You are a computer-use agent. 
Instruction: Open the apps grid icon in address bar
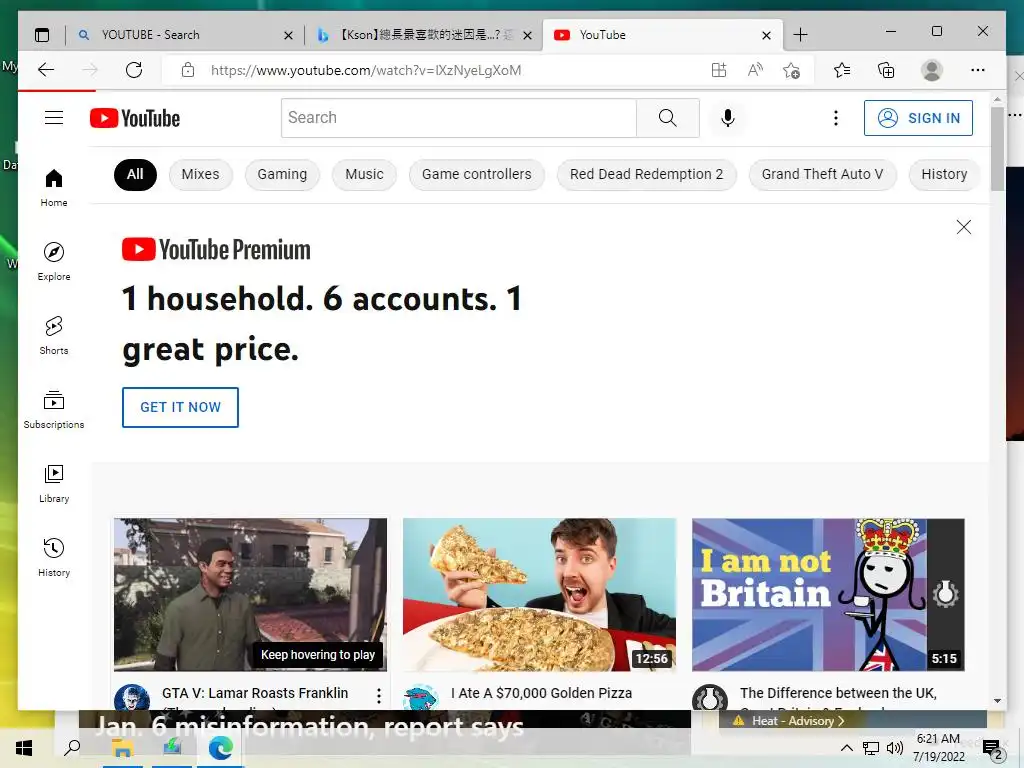(718, 70)
